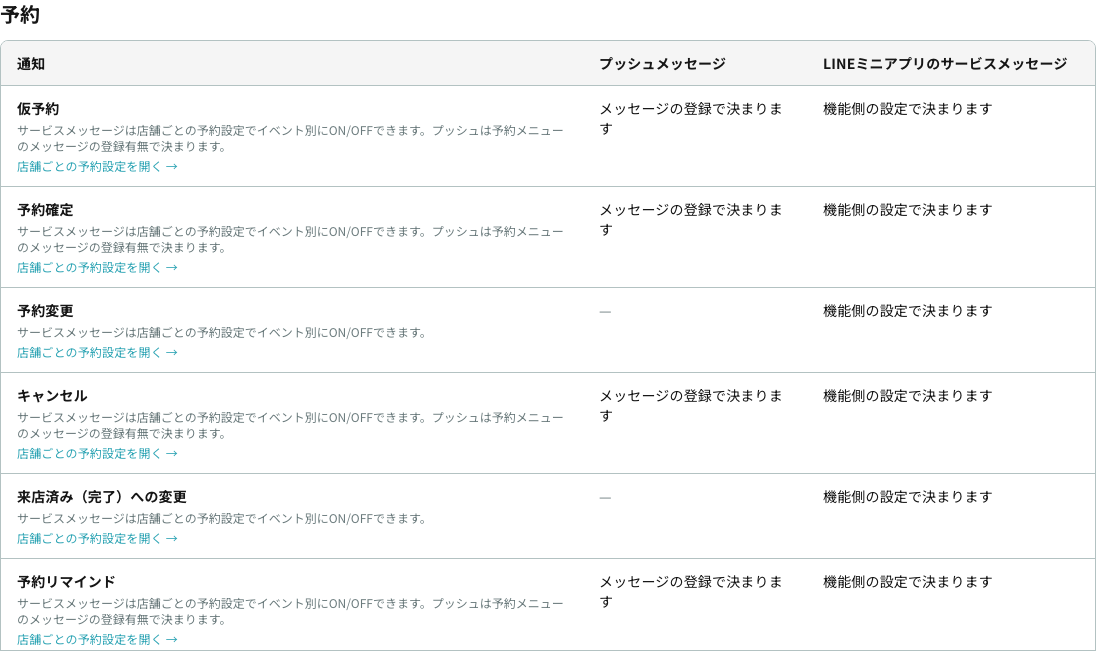
Task: Click 機能側の設定で決まります in キャンセル row
Action: point(907,396)
